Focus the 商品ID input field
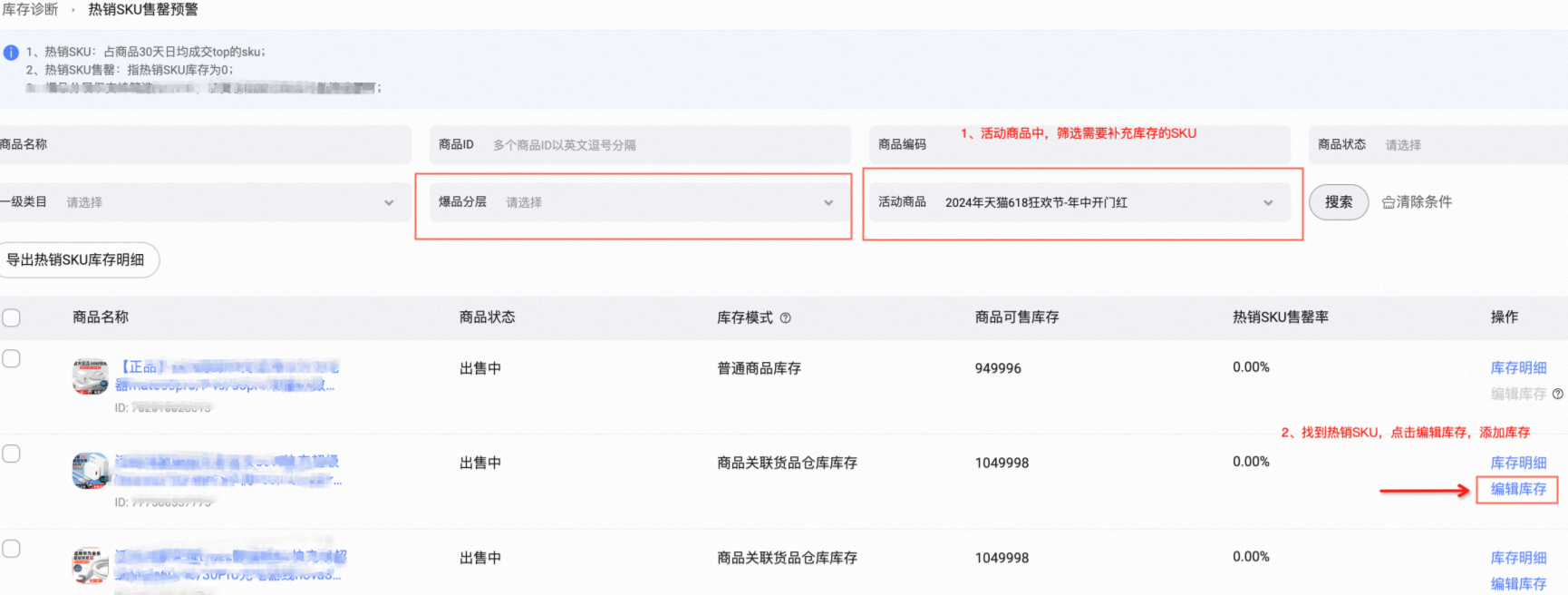1568x595 pixels. pyautogui.click(x=640, y=145)
